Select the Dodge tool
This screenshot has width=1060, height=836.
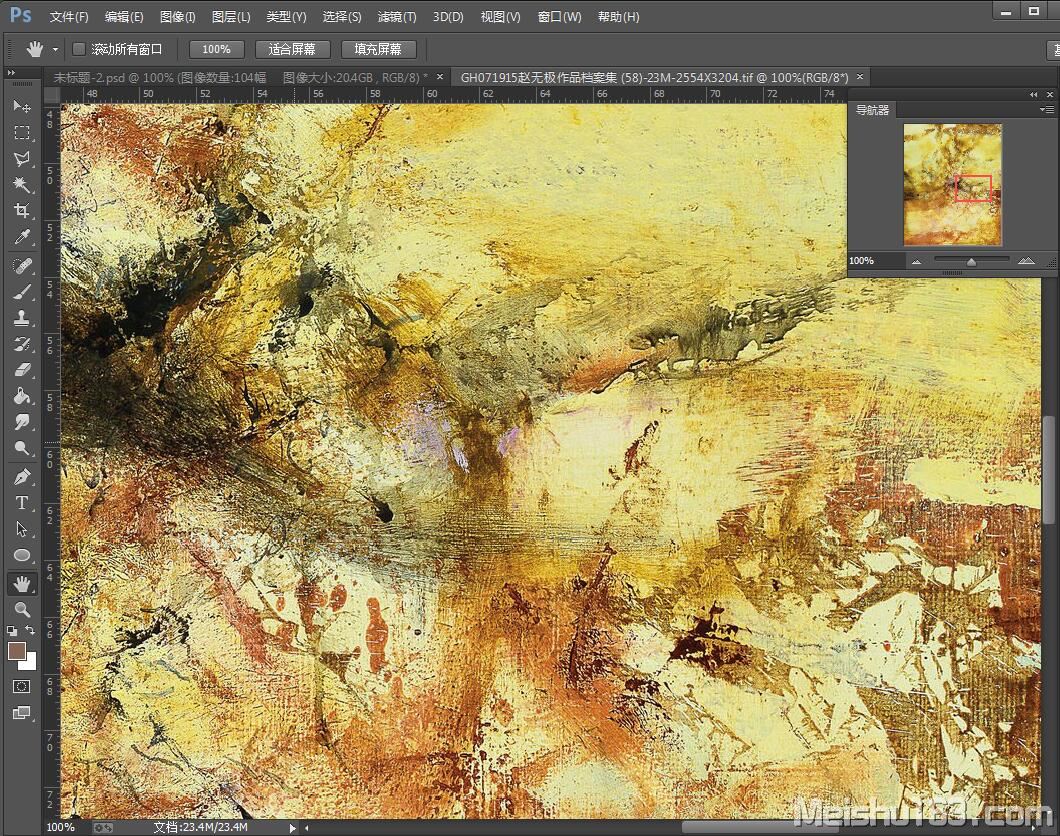[x=22, y=447]
